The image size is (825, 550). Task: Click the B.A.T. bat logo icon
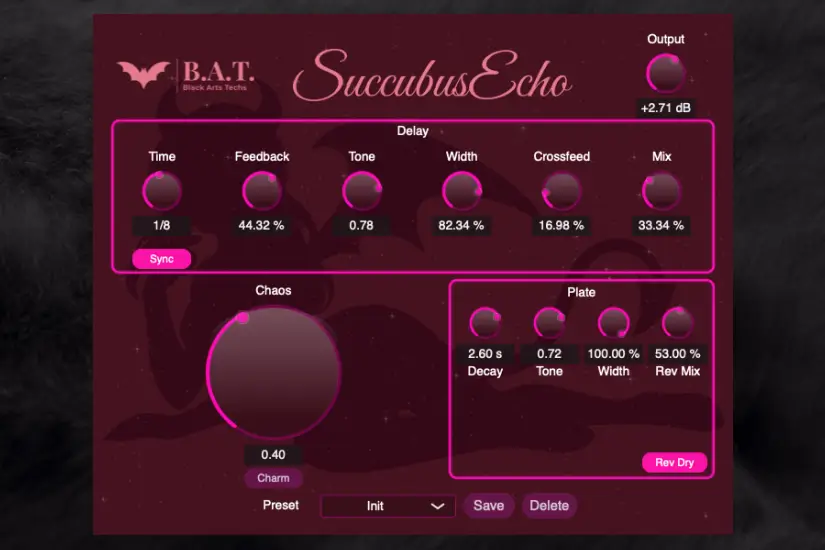pyautogui.click(x=143, y=74)
